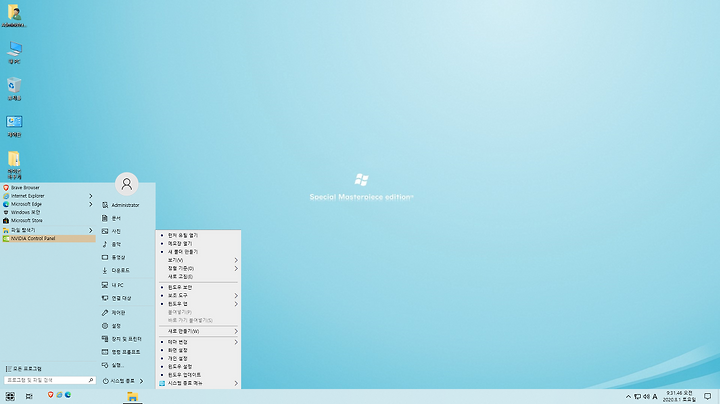The width and height of the screenshot is (720, 404).
Task: Open the network tray icon
Action: pyautogui.click(x=637, y=397)
